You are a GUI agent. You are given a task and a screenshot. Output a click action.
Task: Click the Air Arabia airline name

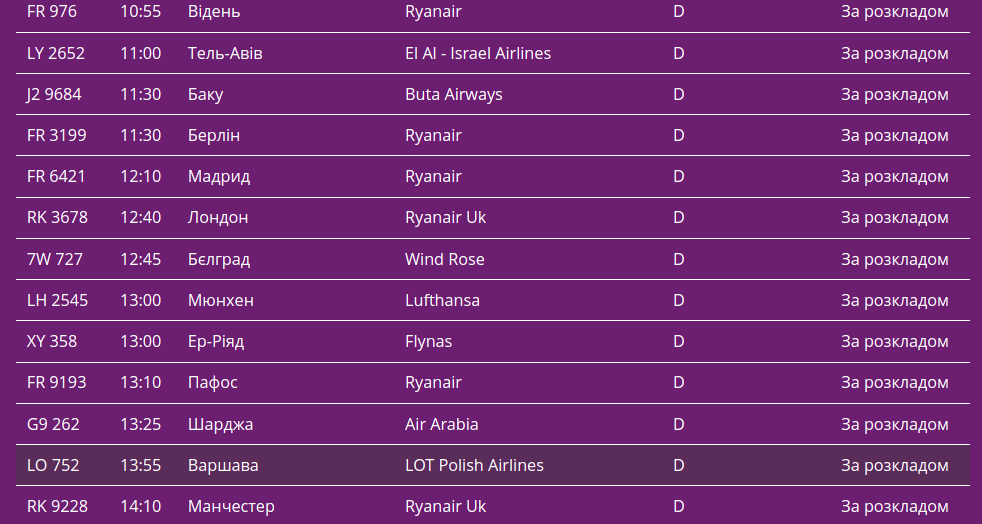(x=441, y=424)
